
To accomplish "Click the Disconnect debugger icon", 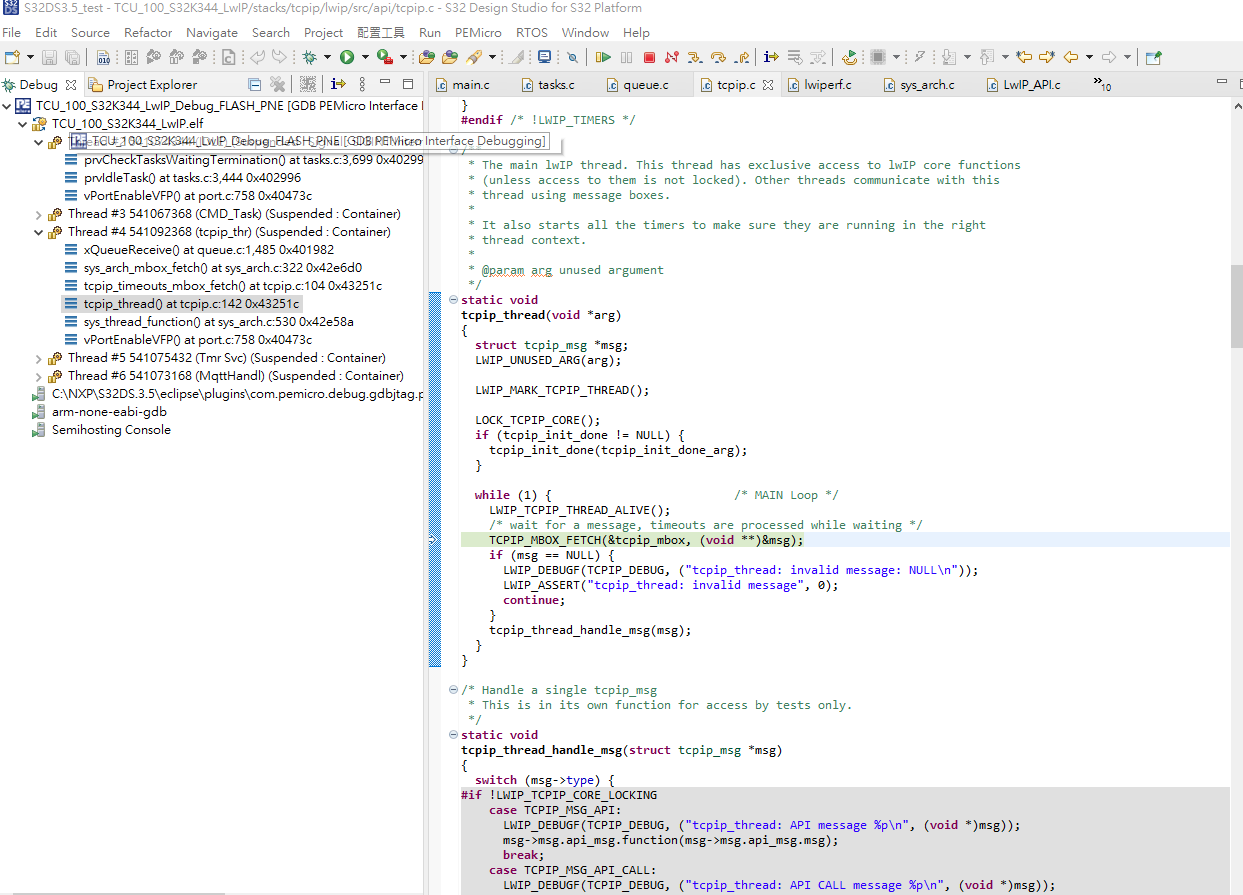I will point(671,58).
